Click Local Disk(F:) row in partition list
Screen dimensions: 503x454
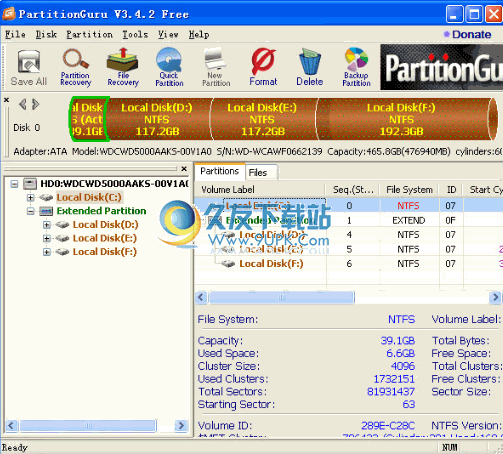pyautogui.click(x=349, y=264)
